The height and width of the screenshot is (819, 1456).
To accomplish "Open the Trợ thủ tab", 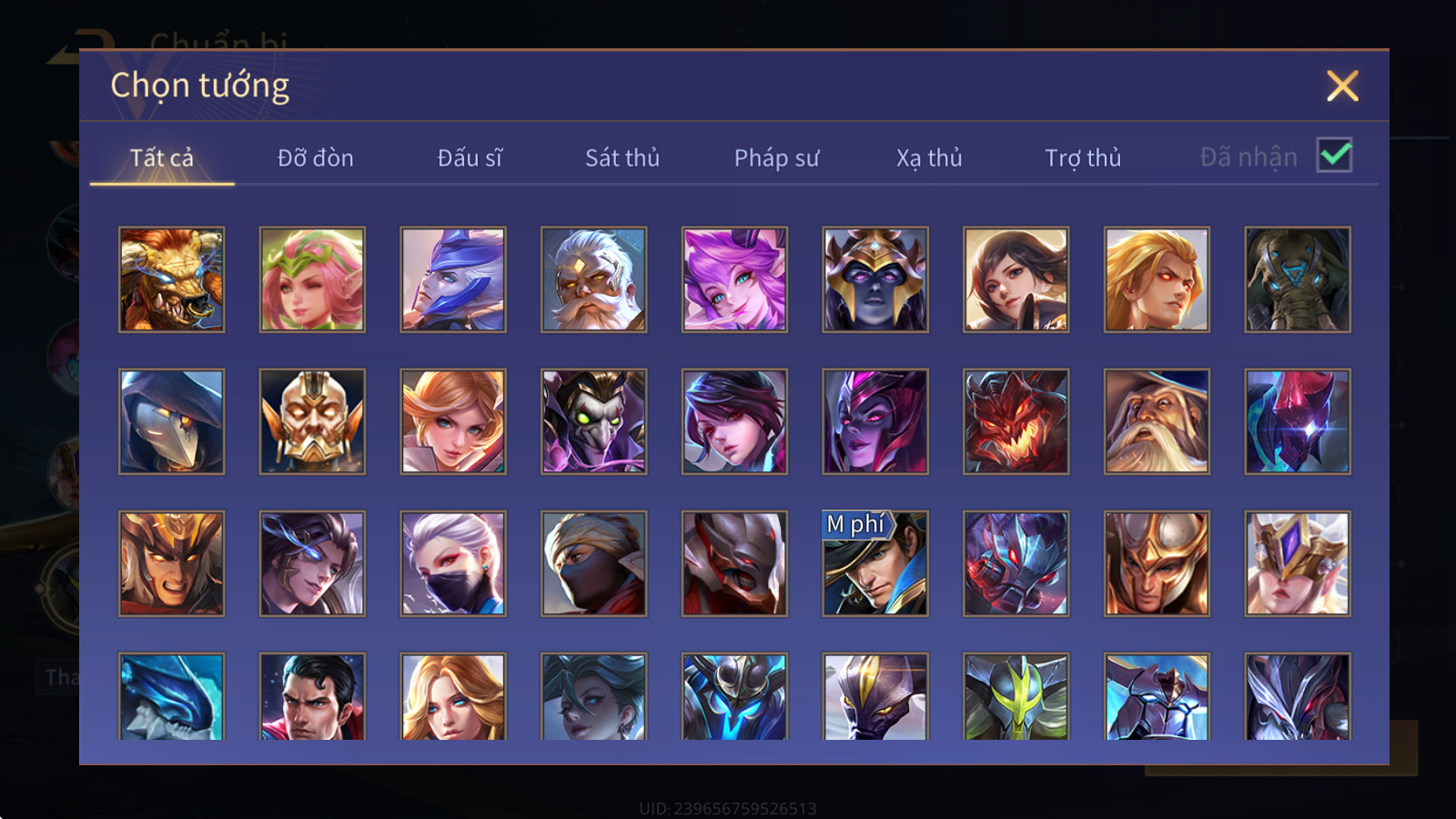I will click(1083, 157).
